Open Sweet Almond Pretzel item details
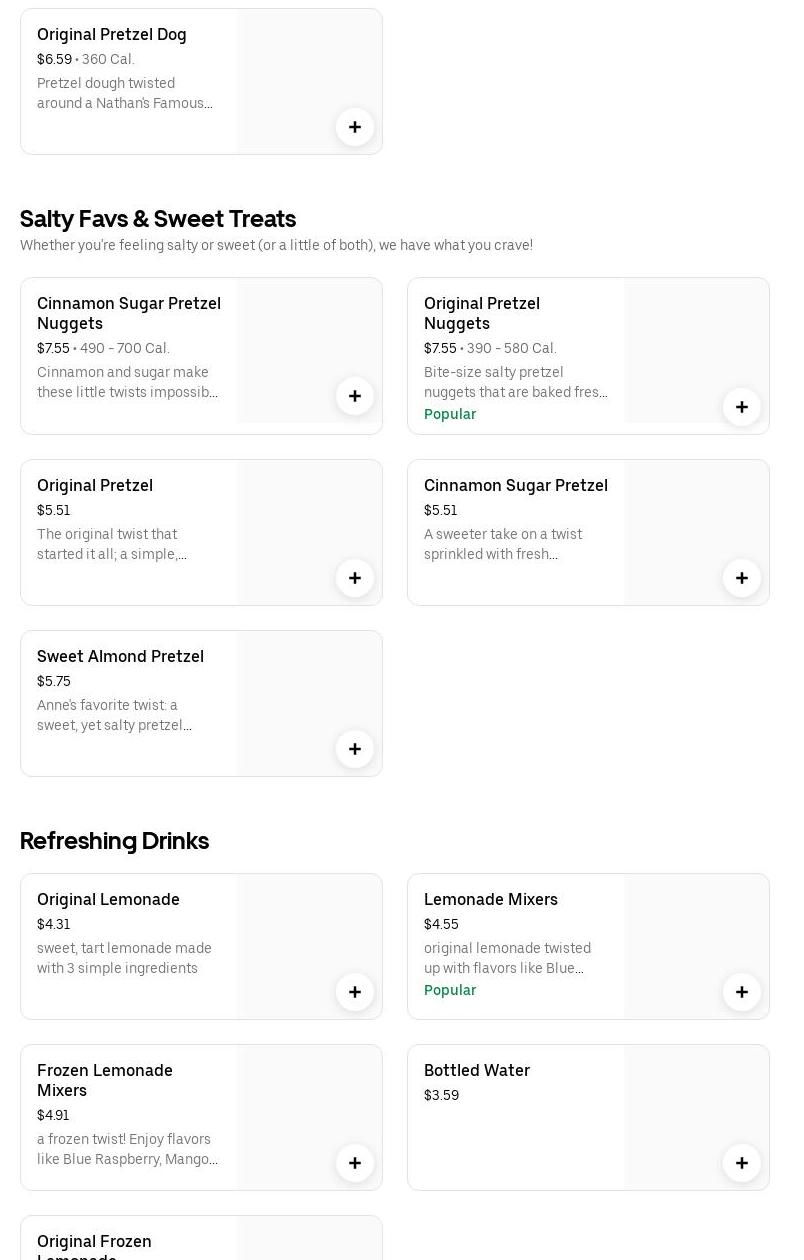Image resolution: width=804 pixels, height=1260 pixels. pos(120,656)
